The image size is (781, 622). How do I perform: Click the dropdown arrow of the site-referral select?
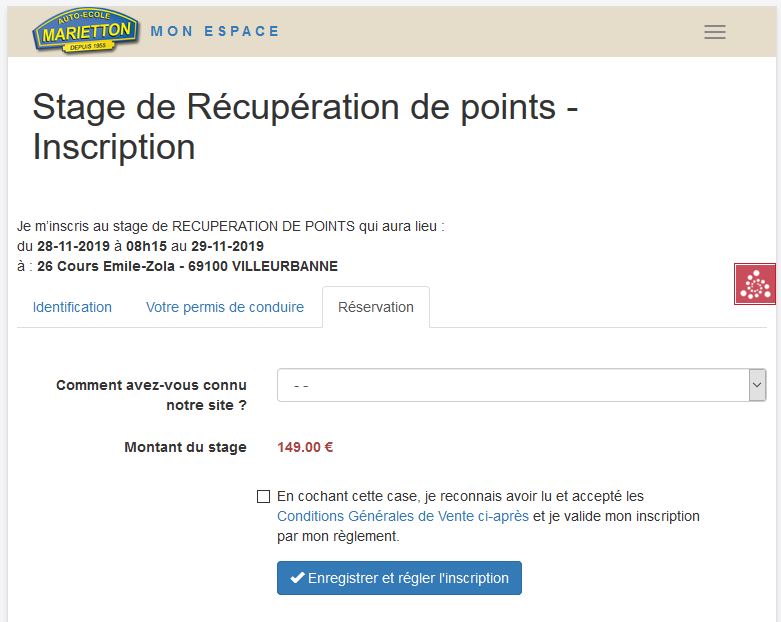(x=757, y=385)
